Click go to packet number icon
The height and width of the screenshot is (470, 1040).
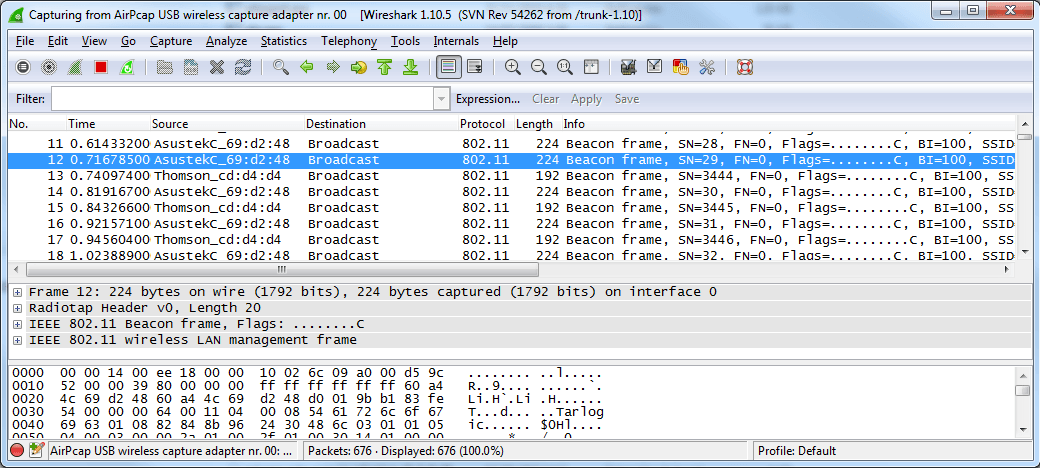pos(359,67)
